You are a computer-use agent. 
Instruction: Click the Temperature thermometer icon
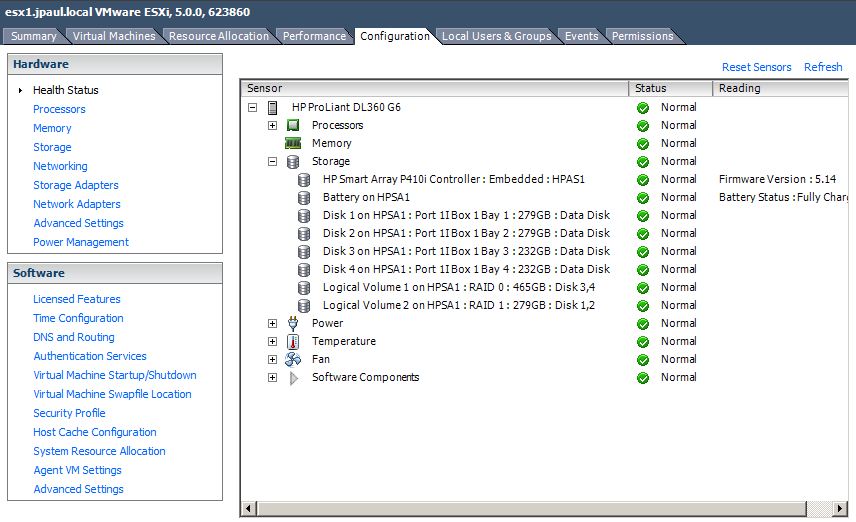tap(293, 342)
